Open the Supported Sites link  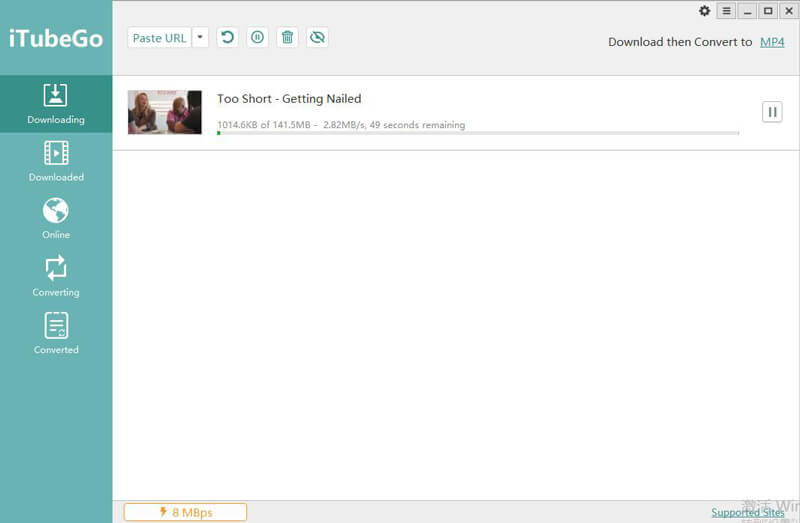(747, 512)
